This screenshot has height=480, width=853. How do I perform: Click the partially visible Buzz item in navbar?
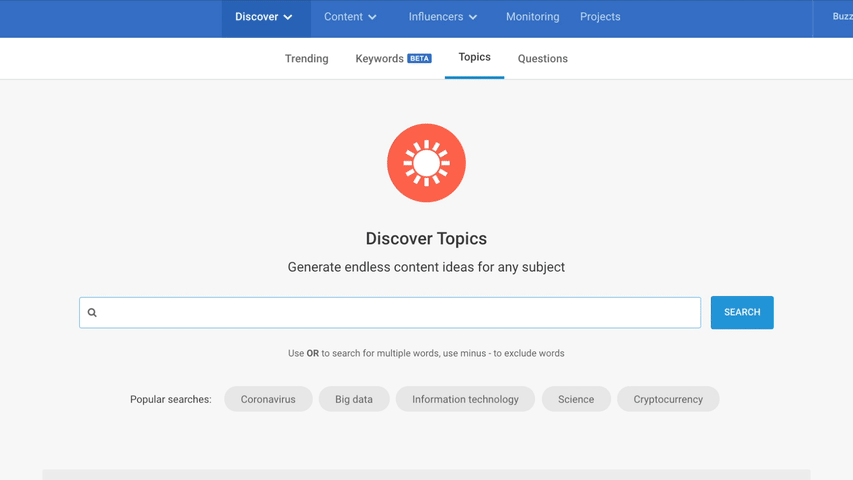coord(841,17)
